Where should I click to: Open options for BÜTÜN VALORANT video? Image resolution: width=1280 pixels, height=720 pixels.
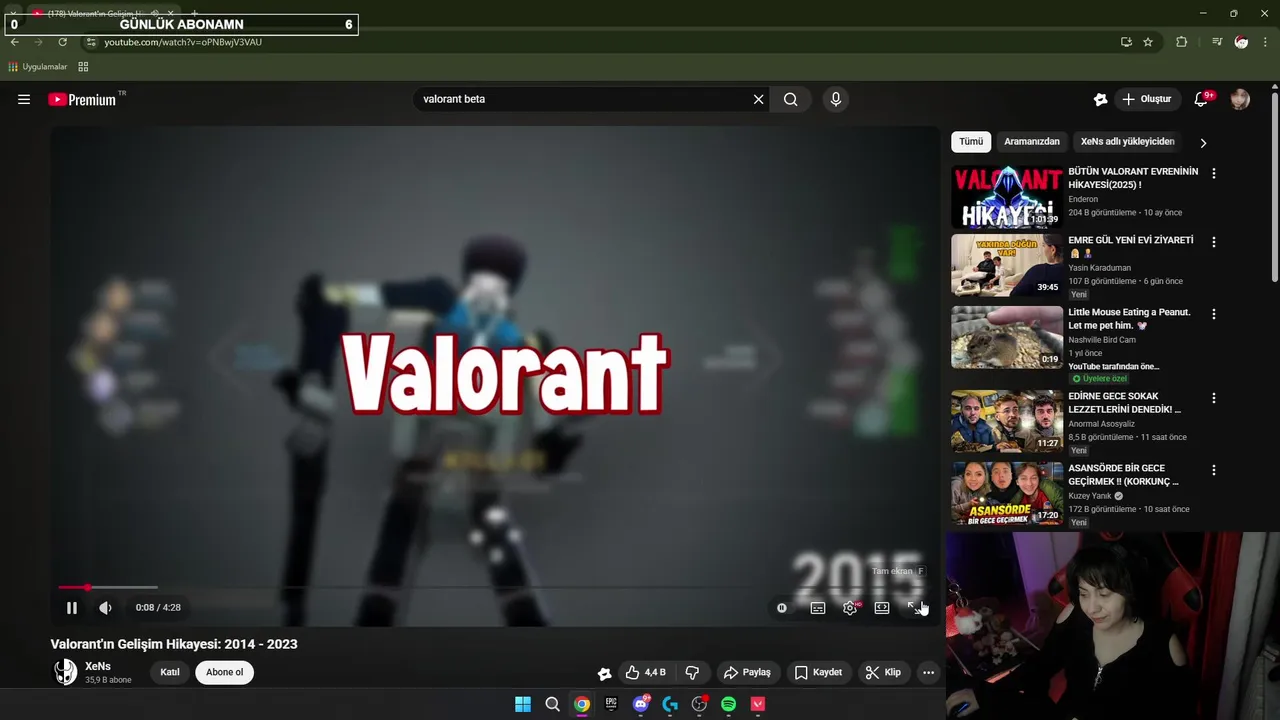point(1214,173)
